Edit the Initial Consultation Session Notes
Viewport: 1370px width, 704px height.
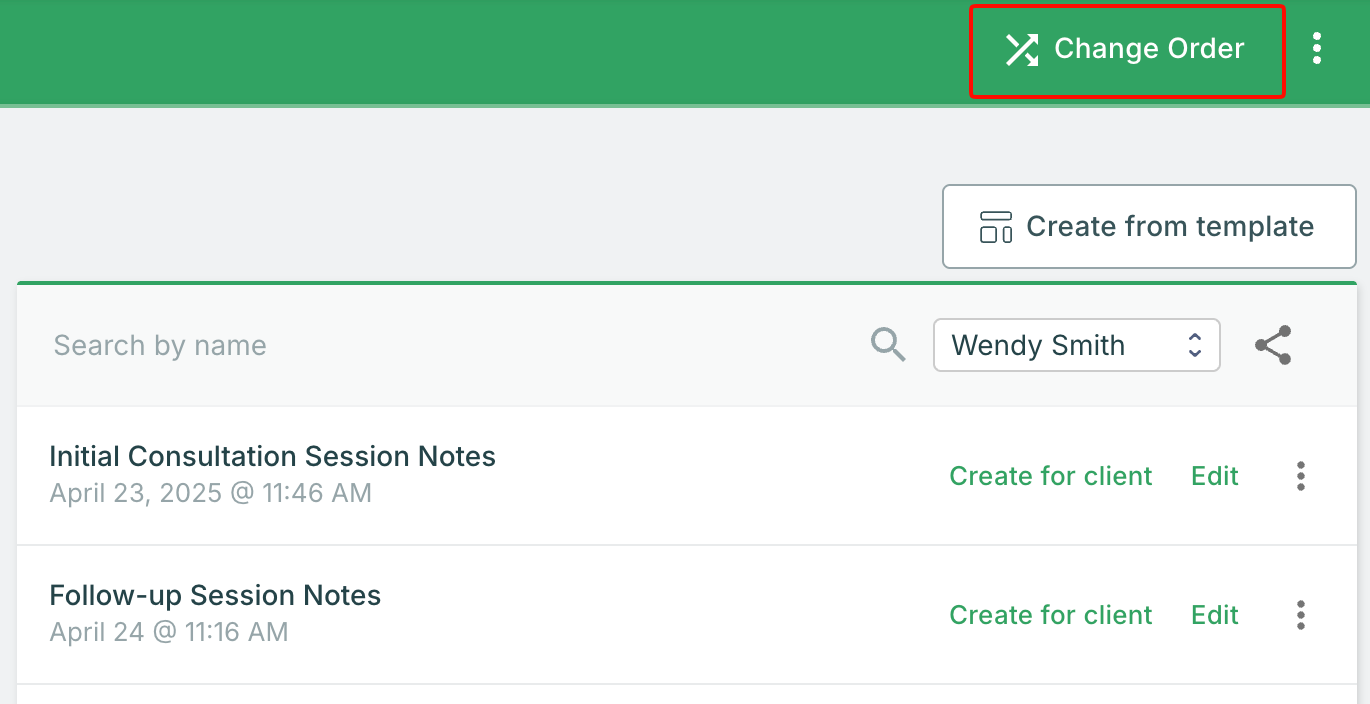point(1214,476)
